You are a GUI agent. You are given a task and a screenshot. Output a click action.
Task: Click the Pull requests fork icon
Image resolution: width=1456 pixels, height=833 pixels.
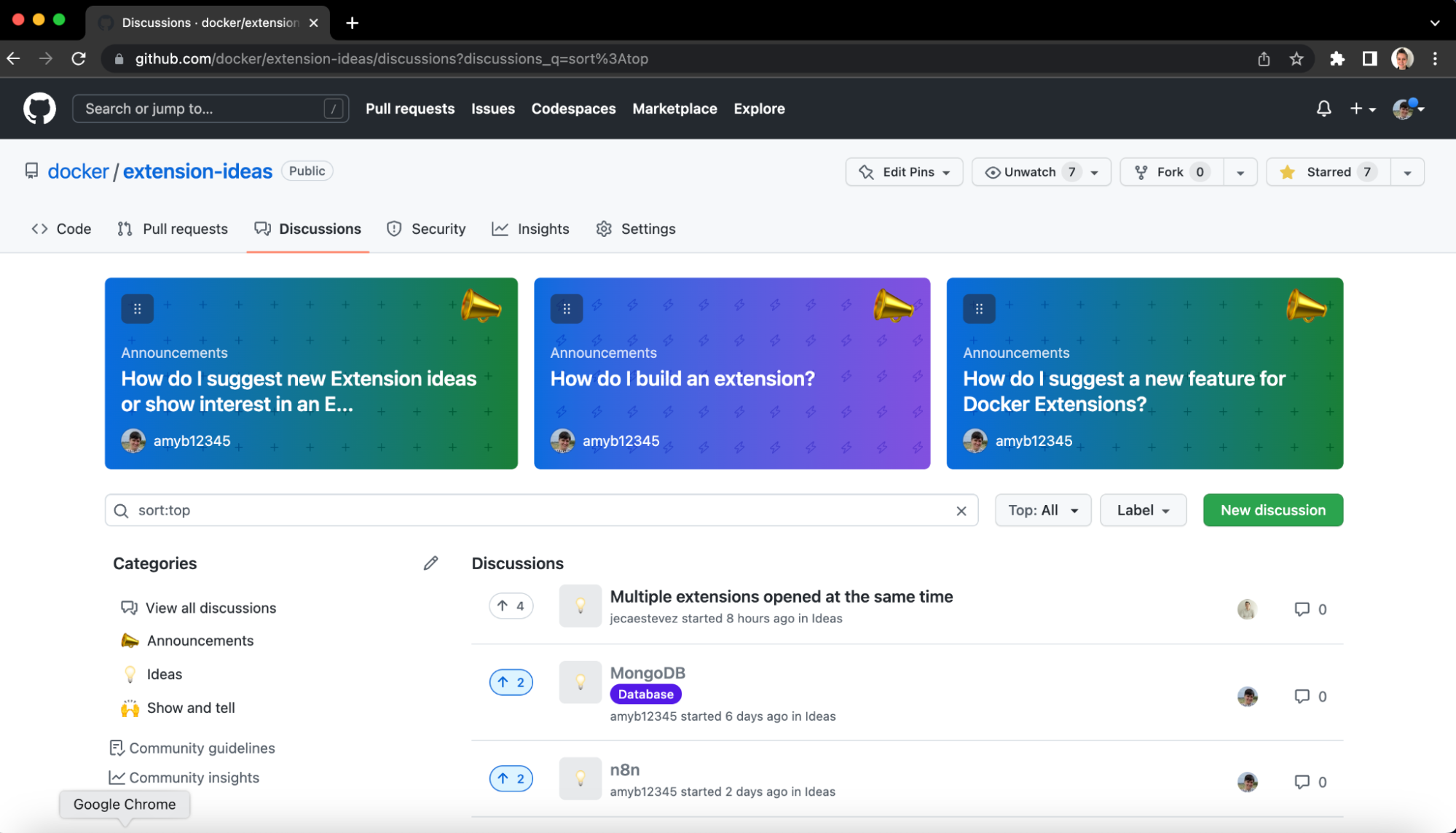(x=124, y=228)
